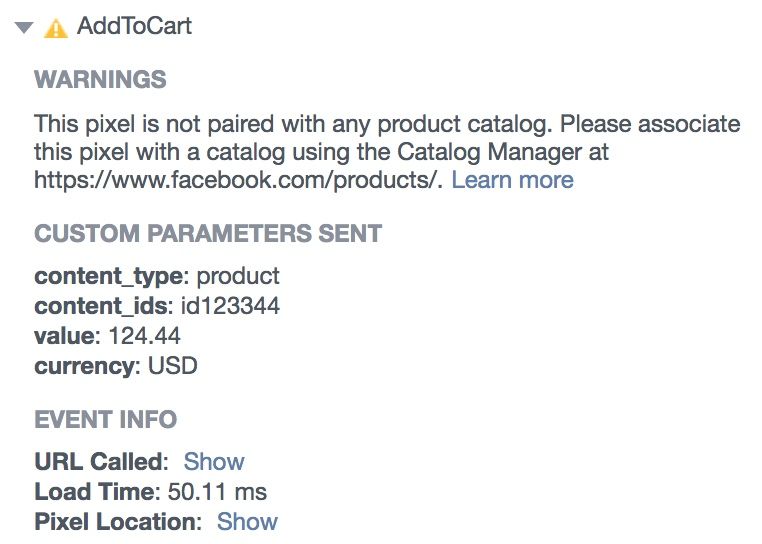Select the content_ids value id123344
Viewport: 762px width, 544px height.
230,306
